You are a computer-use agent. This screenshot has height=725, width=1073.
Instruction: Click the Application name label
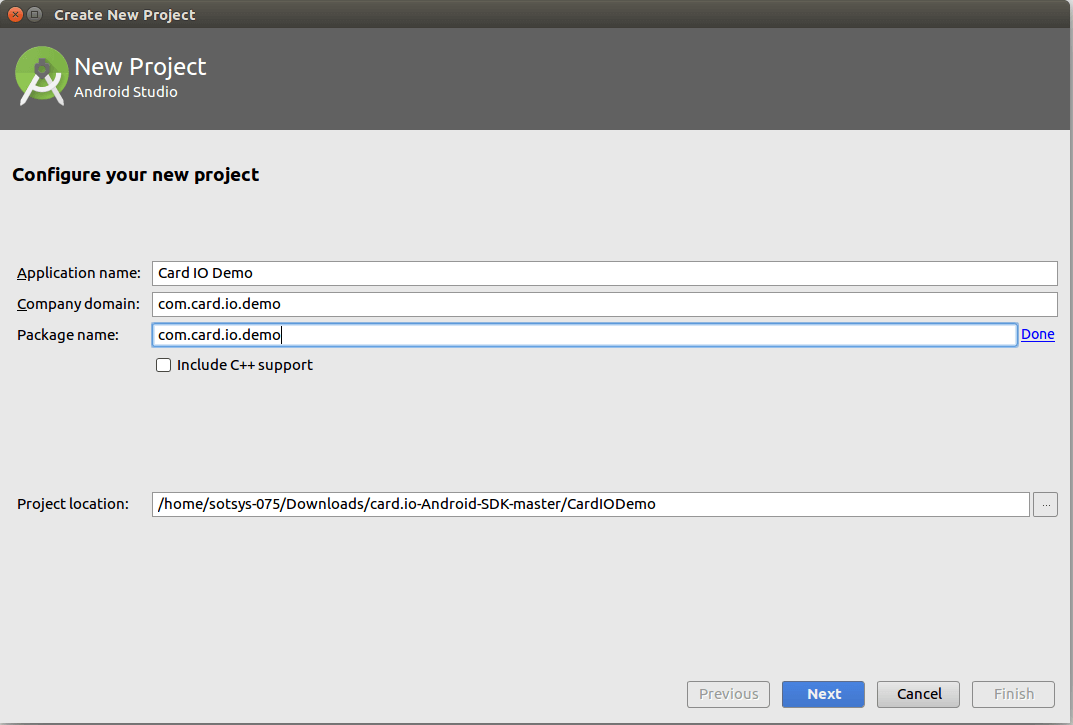[78, 274]
